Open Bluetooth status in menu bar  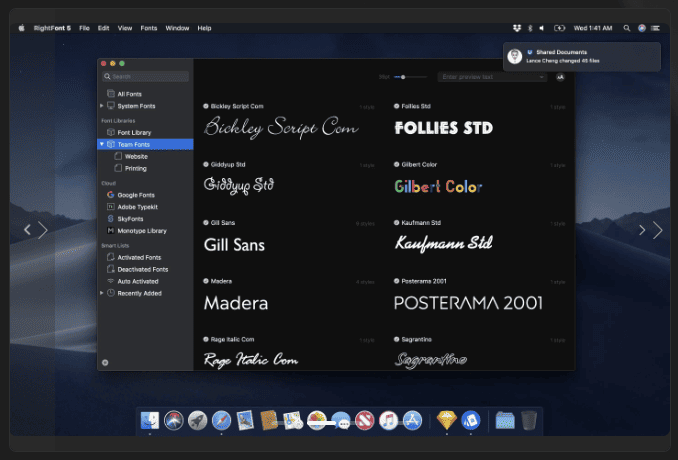(530, 28)
